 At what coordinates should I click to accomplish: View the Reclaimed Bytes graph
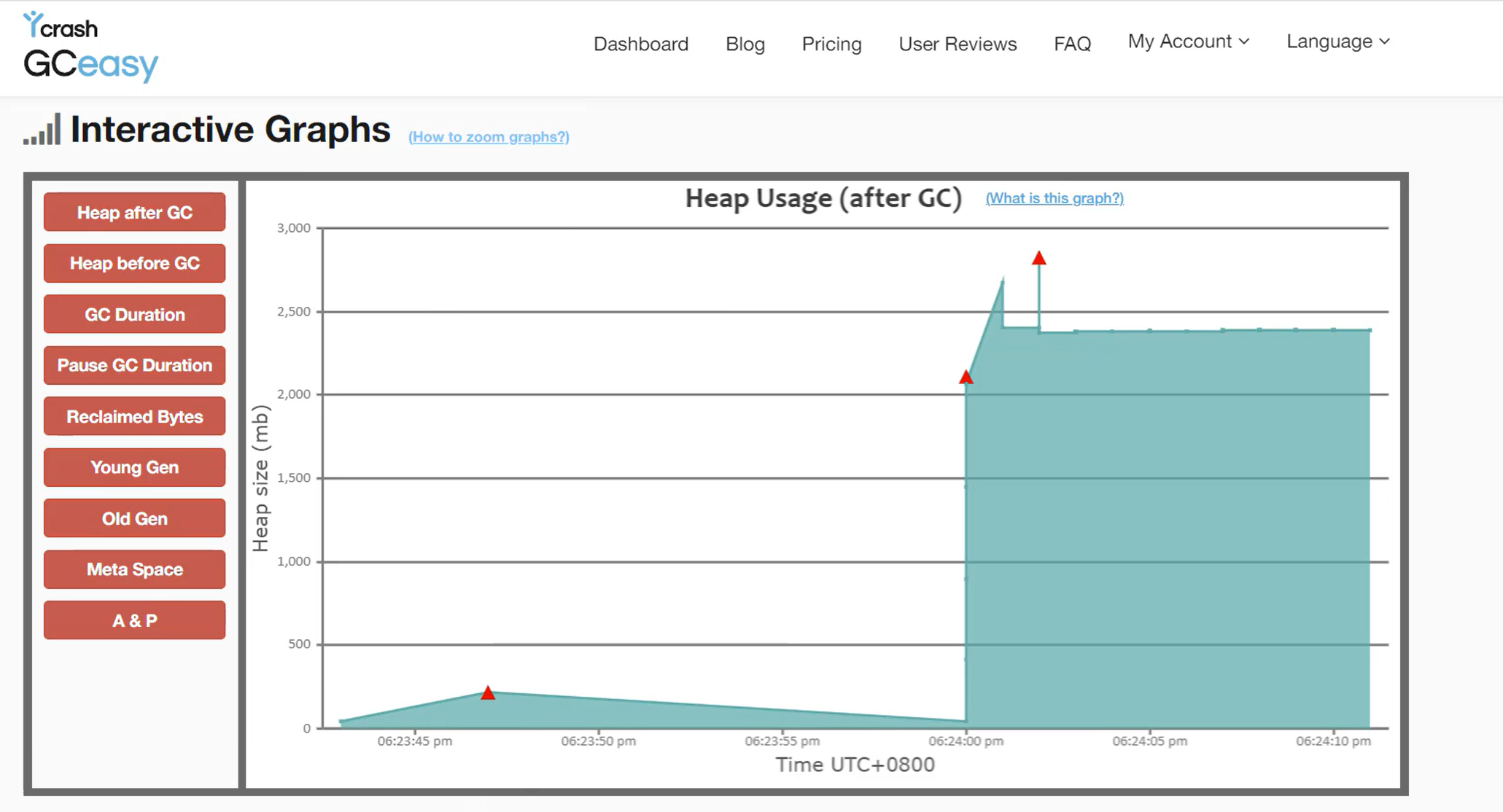pyautogui.click(x=135, y=416)
